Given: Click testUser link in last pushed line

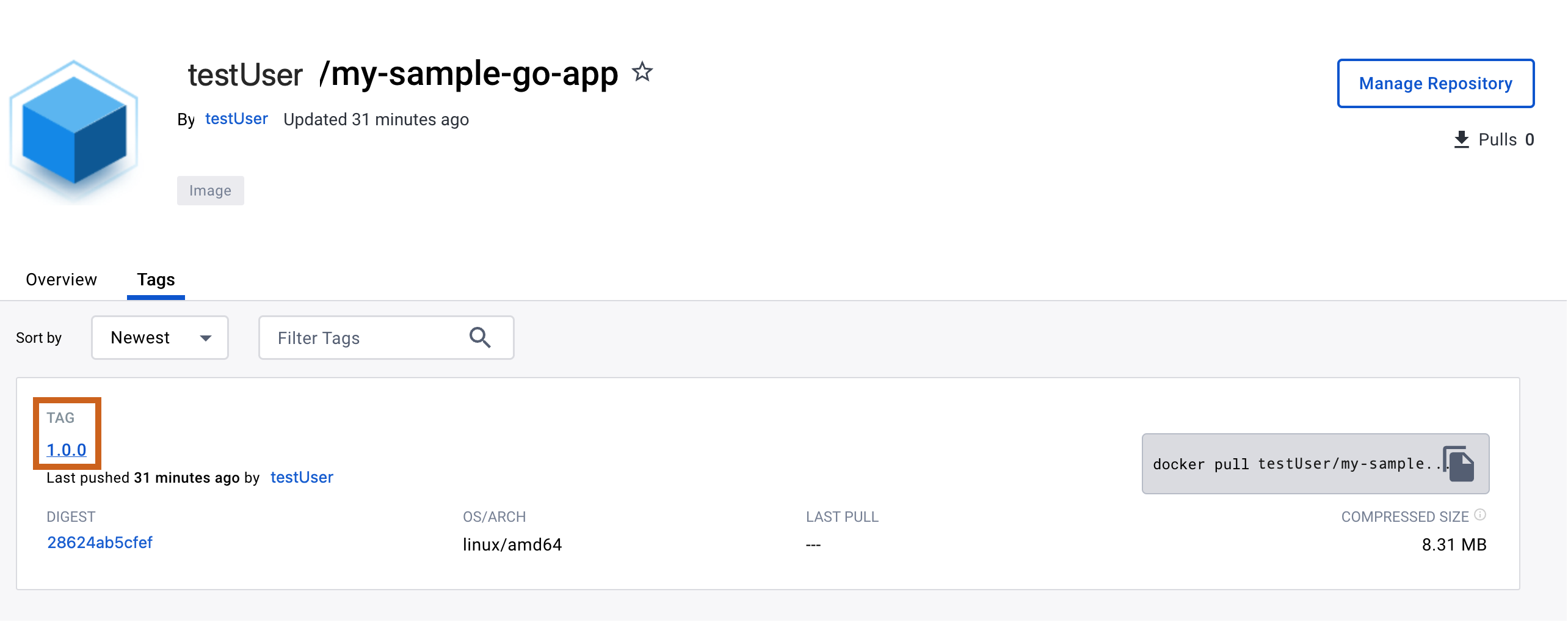Looking at the screenshot, I should point(302,478).
